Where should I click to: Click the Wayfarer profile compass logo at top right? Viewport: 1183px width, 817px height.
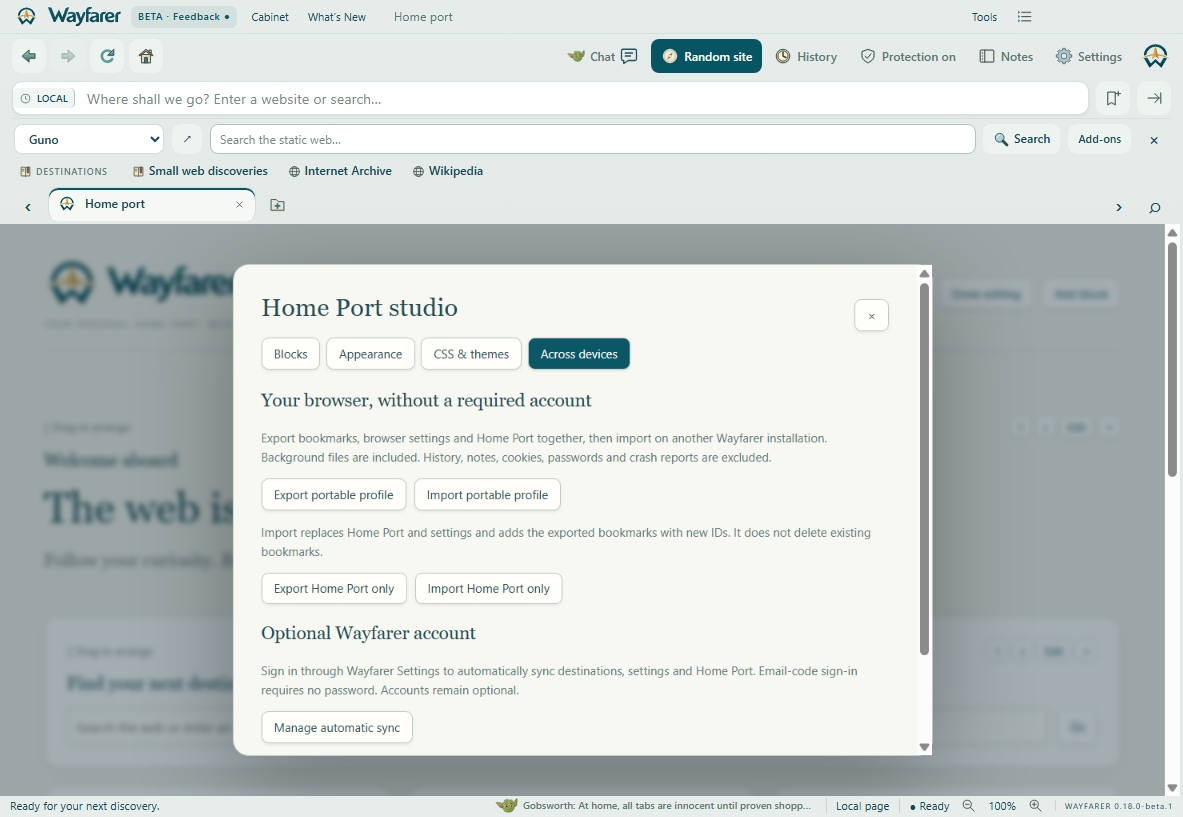(1155, 56)
